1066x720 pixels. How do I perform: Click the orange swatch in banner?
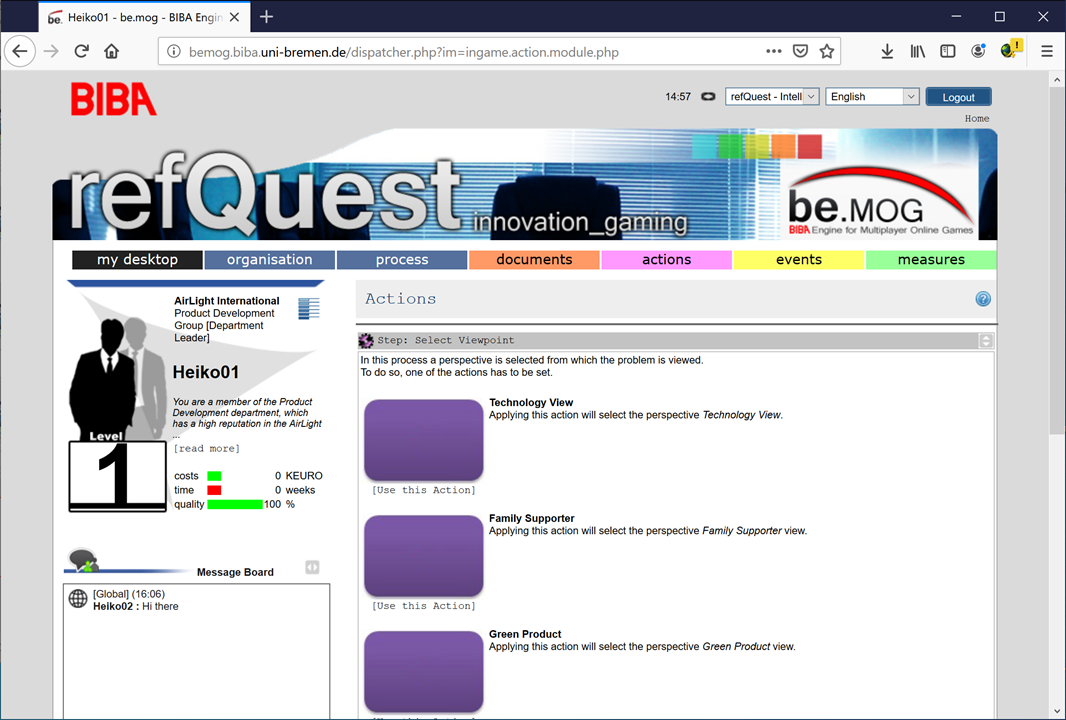(x=783, y=145)
